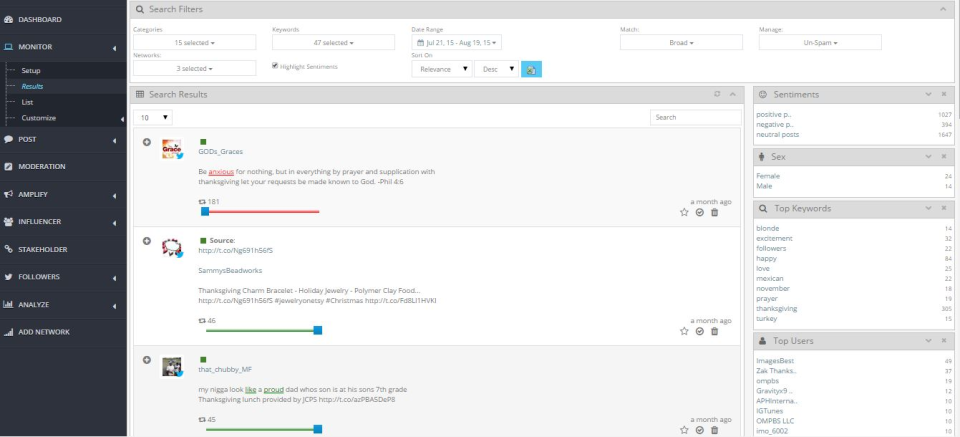Open the Dashboard menu item
960x437 pixels.
40,19
